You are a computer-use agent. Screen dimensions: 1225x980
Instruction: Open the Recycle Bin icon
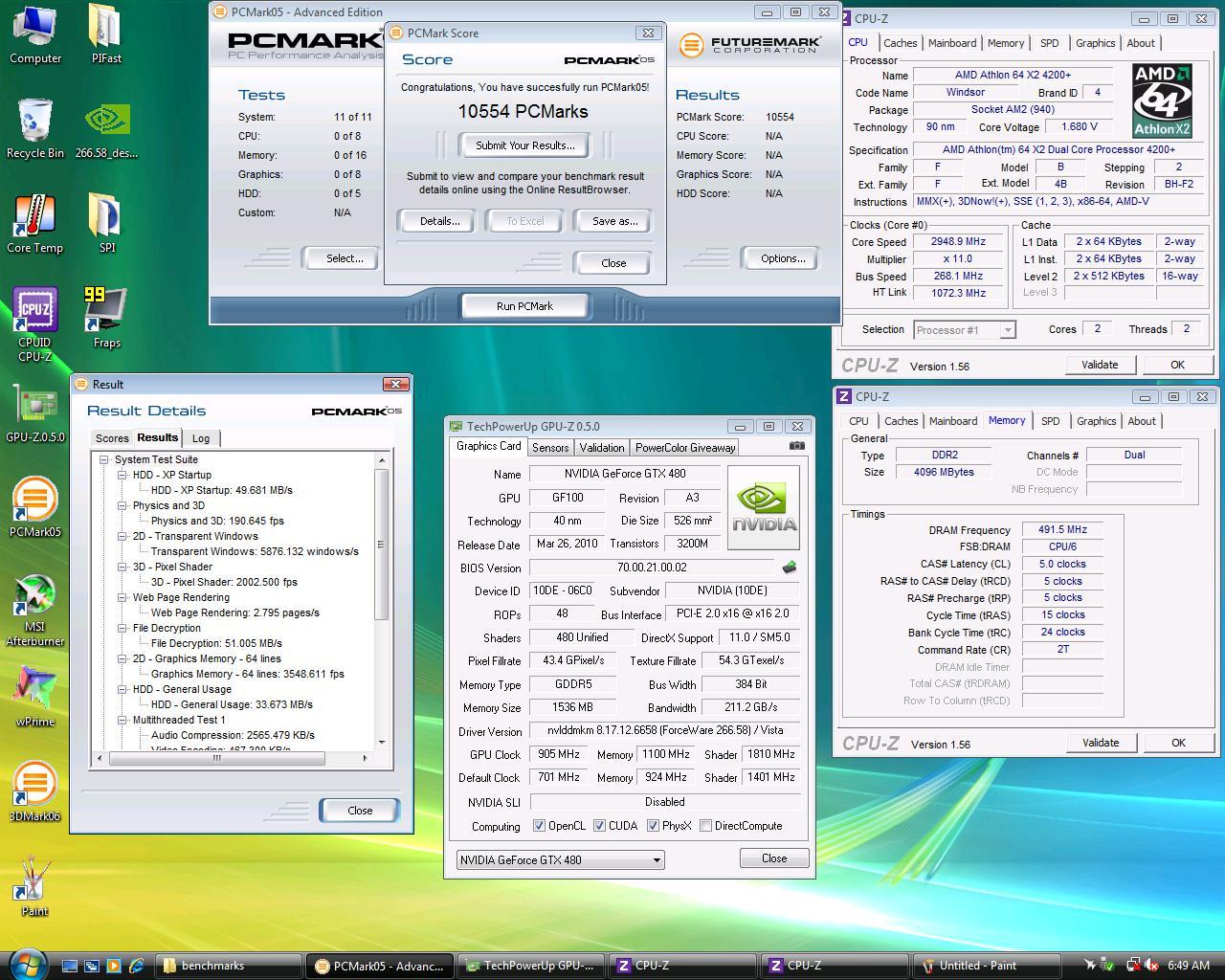click(35, 129)
